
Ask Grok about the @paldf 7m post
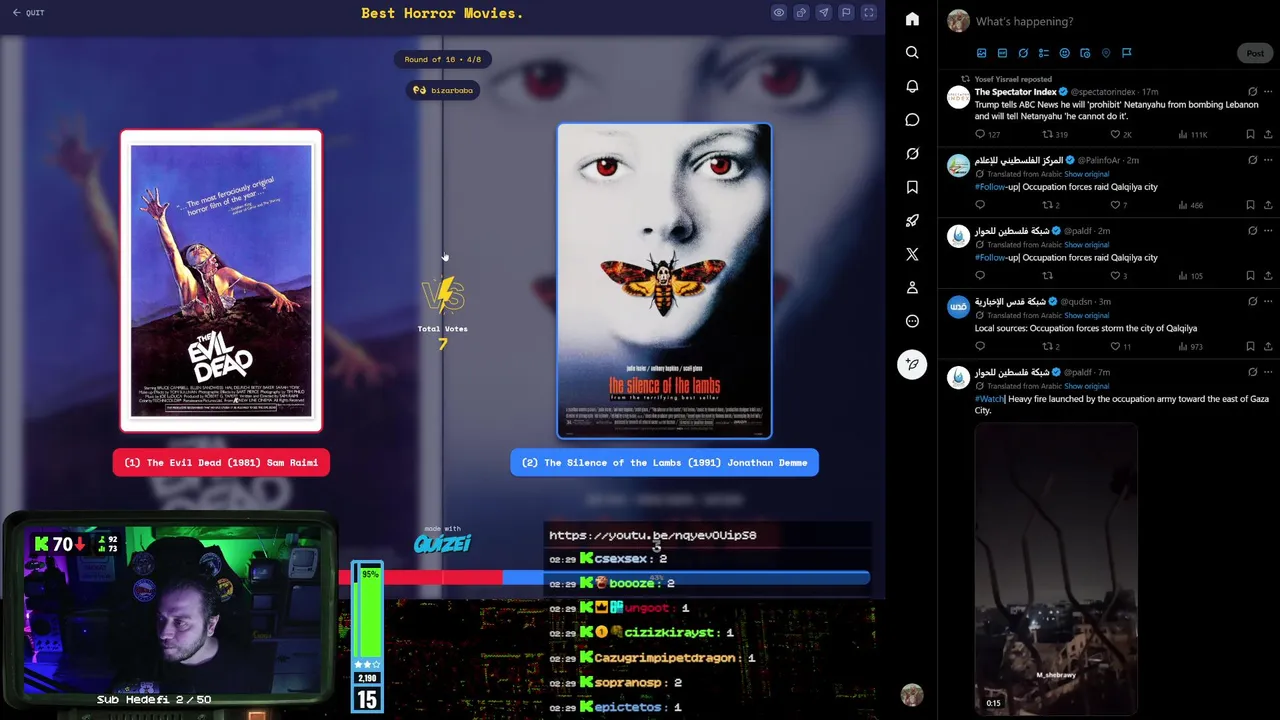1252,372
